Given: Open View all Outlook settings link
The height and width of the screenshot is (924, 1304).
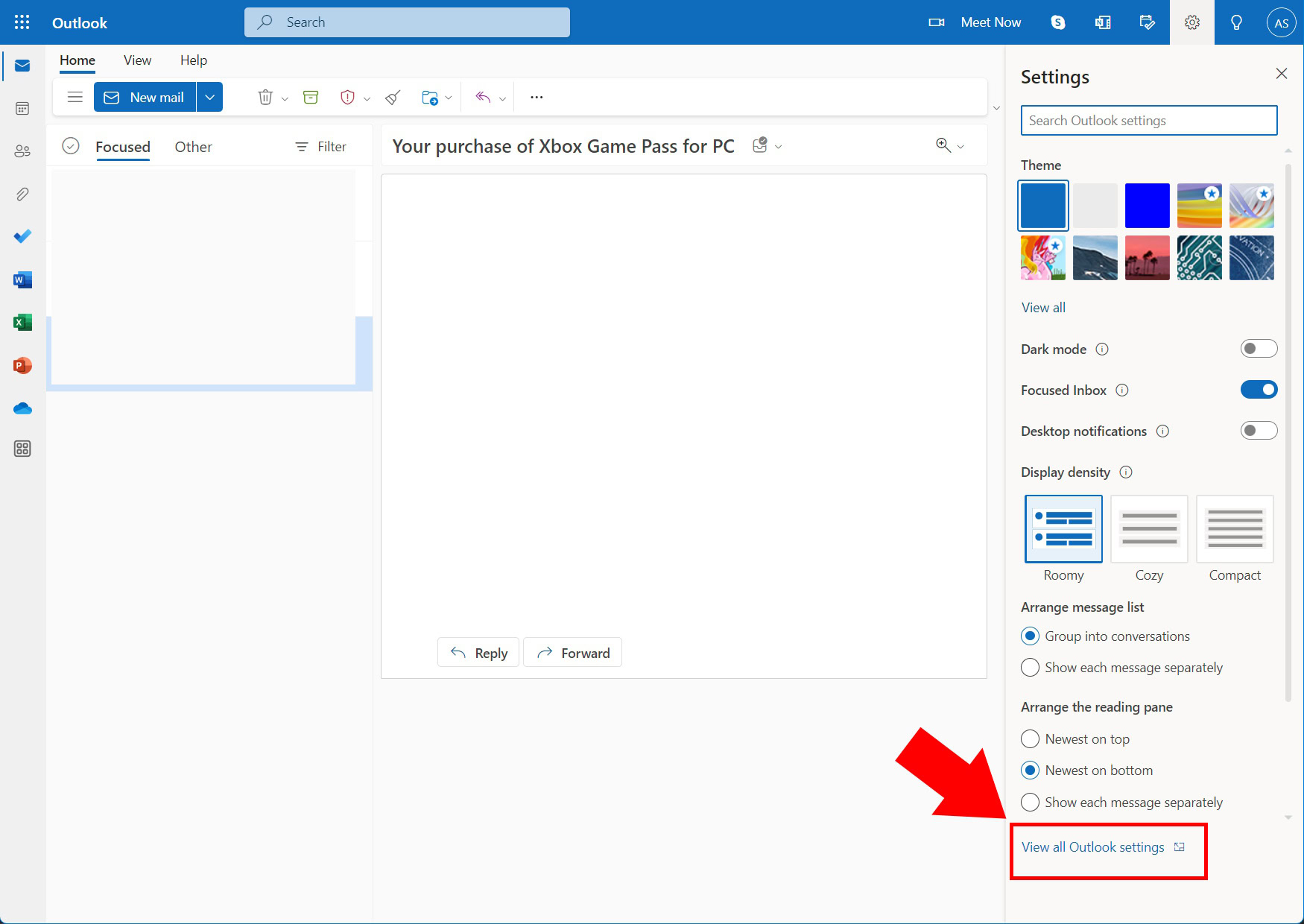Looking at the screenshot, I should pos(1092,847).
